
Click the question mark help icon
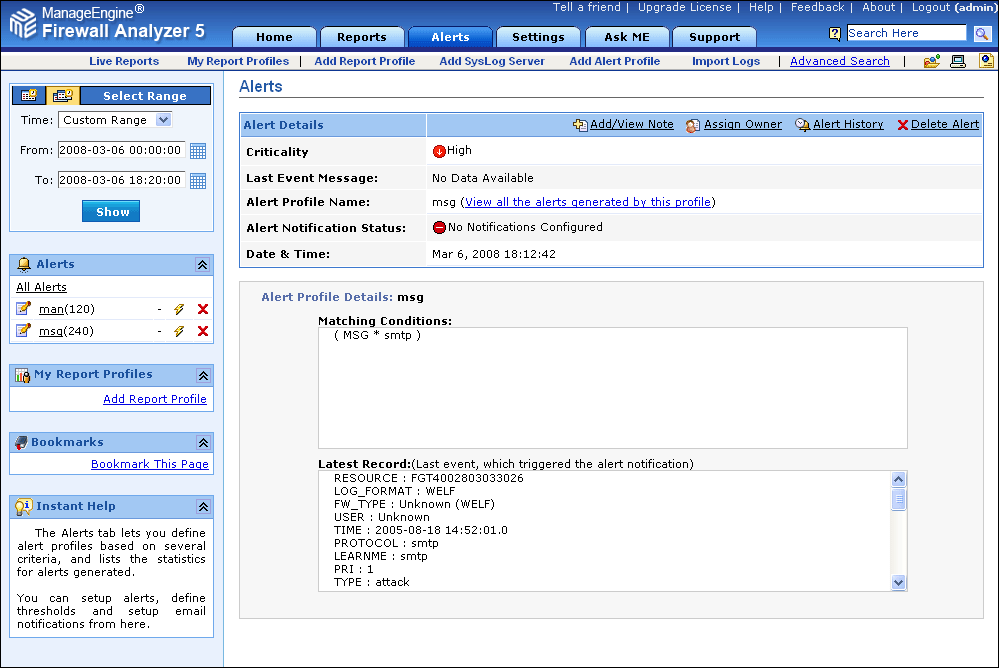(835, 34)
